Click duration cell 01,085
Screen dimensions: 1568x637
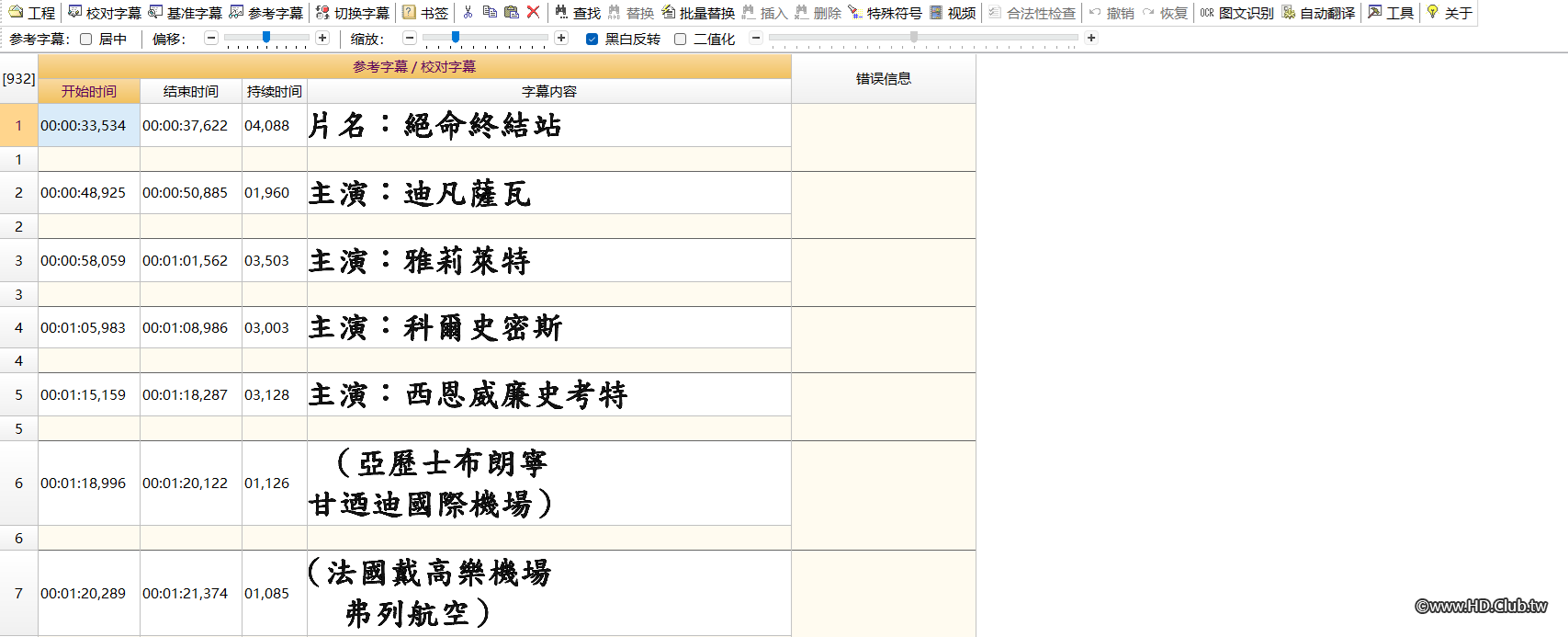275,593
